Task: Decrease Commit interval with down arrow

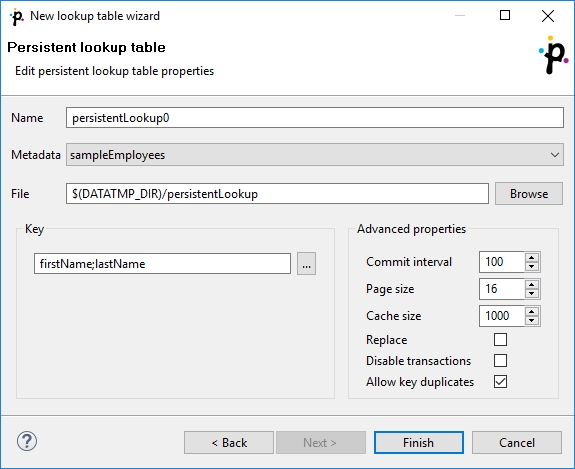Action: pos(532,267)
